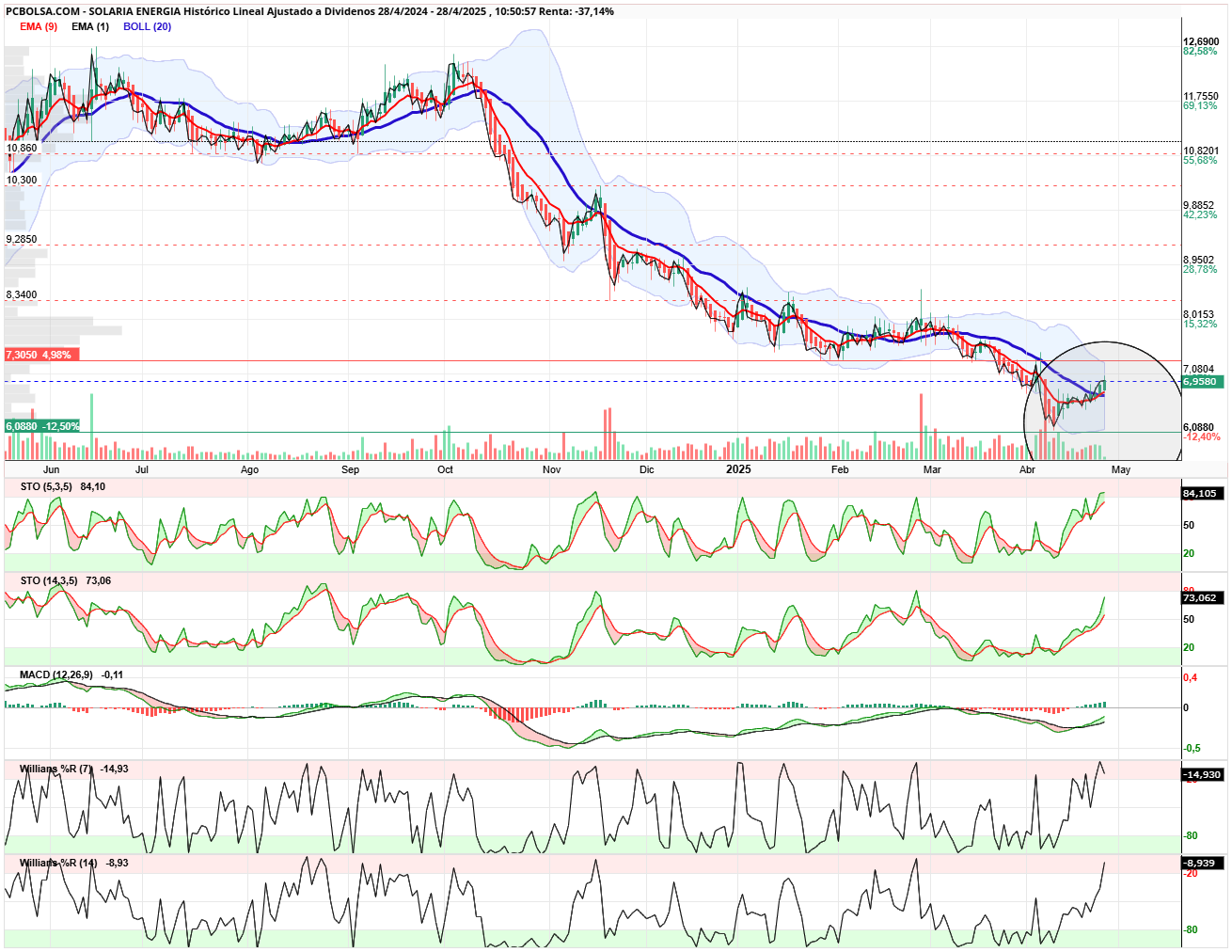
Task: Click the 'Willians %R (14) -8,93' indicator title
Action: pos(74,863)
